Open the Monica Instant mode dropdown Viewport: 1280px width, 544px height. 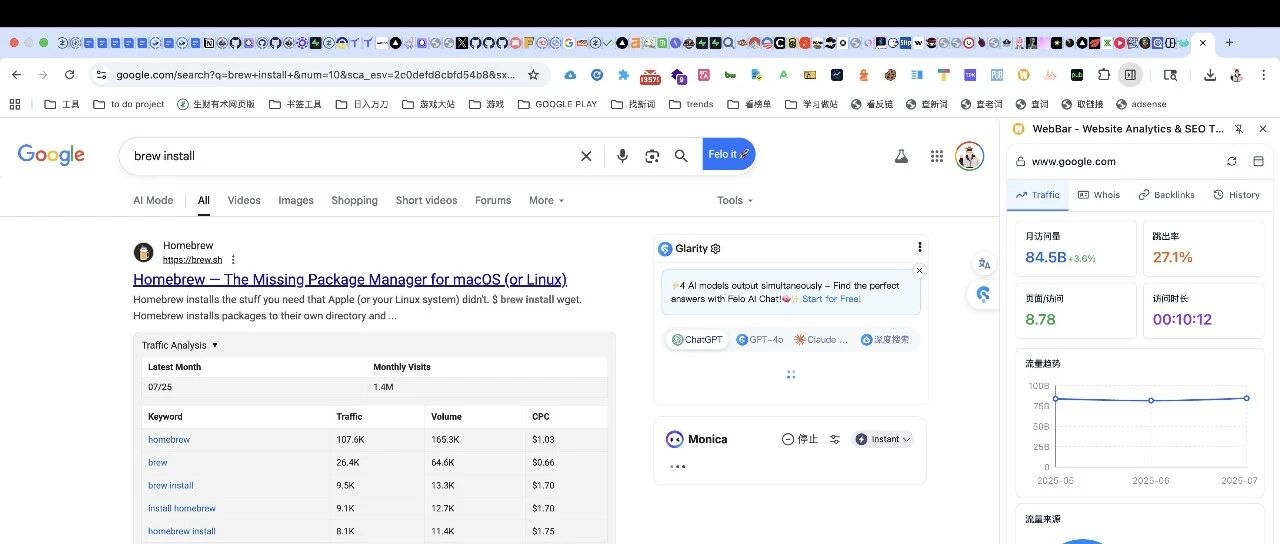coord(883,439)
